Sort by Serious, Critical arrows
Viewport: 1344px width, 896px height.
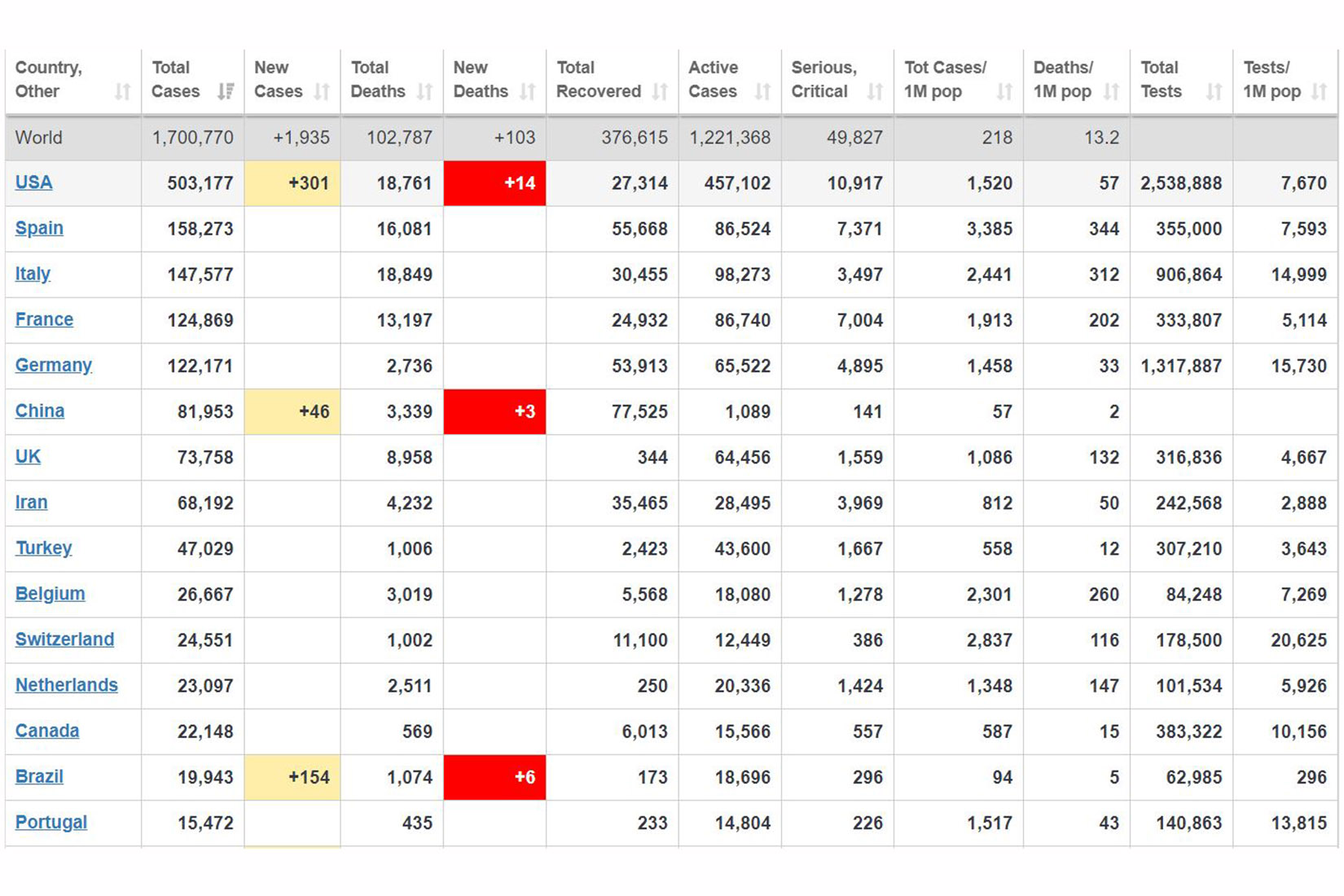click(875, 92)
